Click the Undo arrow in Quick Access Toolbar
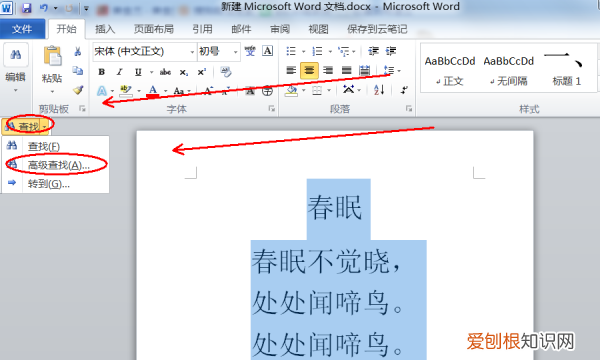Screen dimensions: 600x360 pos(44,8)
